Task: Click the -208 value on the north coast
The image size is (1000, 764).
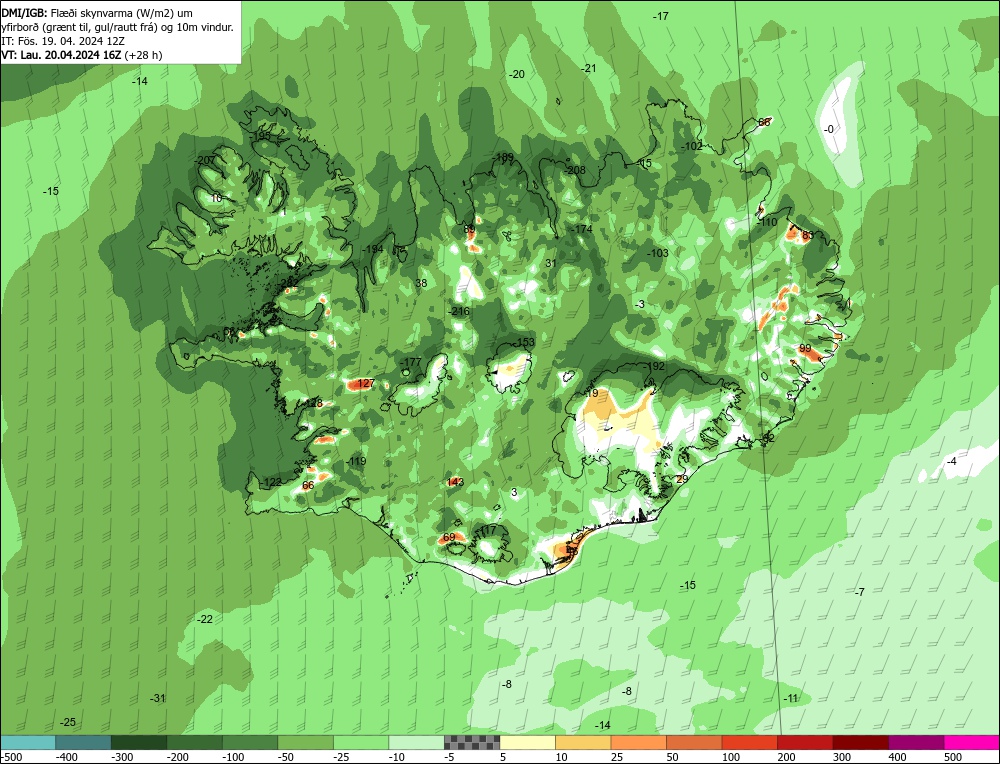Action: pos(575,170)
